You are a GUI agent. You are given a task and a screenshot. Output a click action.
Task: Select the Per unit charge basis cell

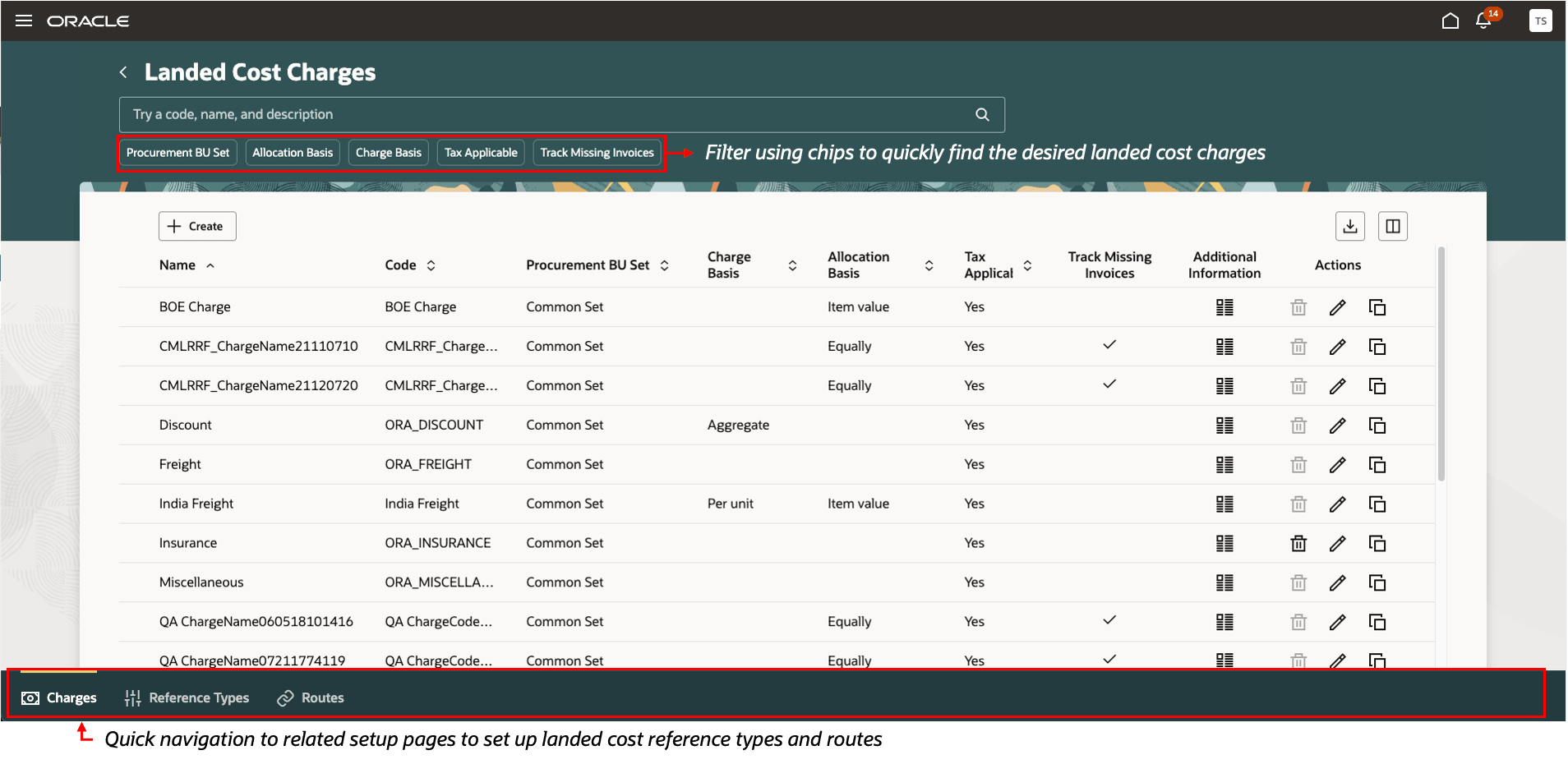(731, 504)
